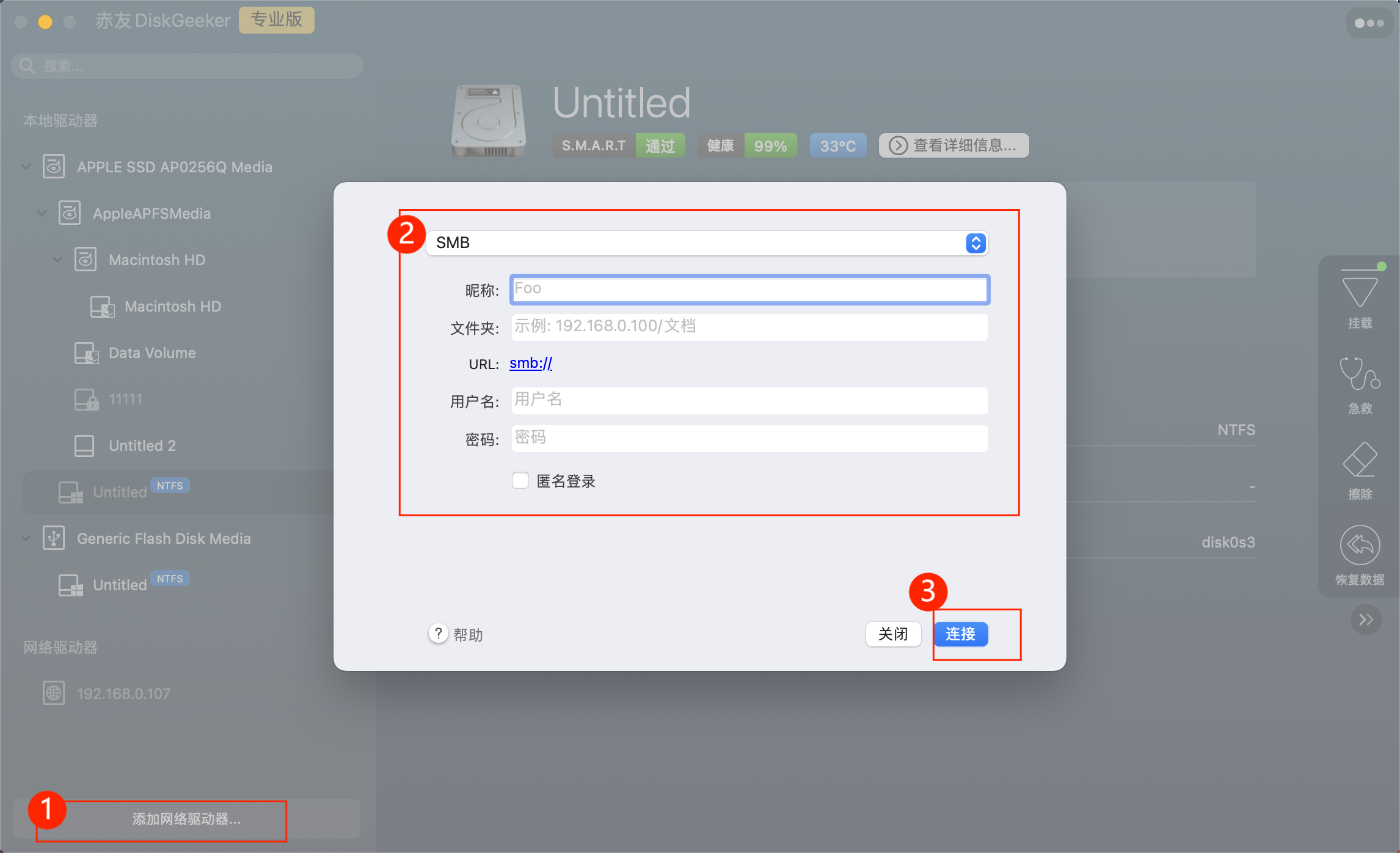Select the 挂载 (mount) tool in right panel
The image size is (1400, 853).
tap(1360, 296)
